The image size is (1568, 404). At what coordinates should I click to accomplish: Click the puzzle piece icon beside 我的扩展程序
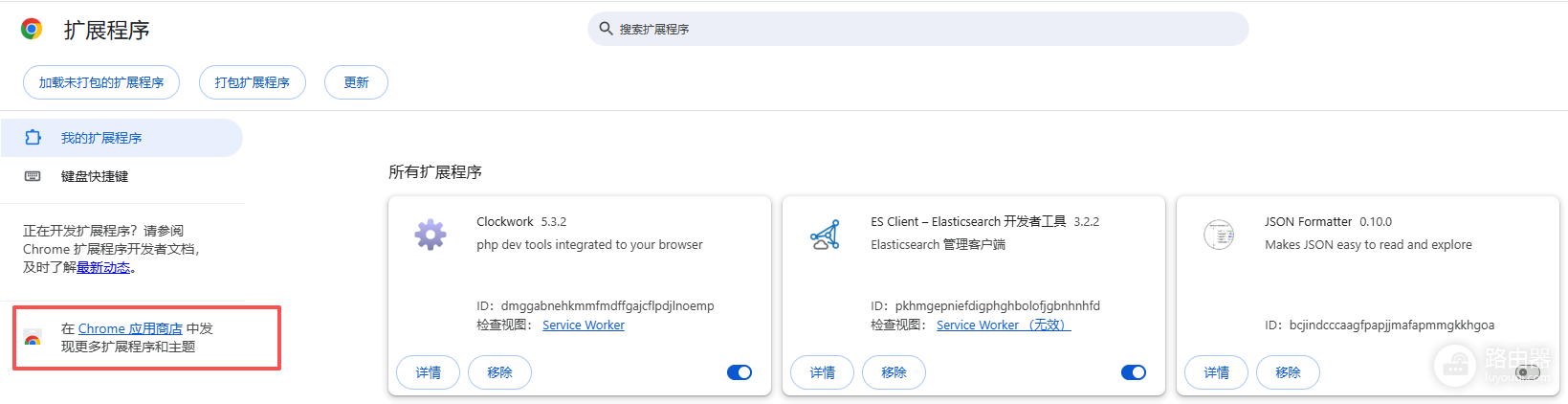[33, 137]
